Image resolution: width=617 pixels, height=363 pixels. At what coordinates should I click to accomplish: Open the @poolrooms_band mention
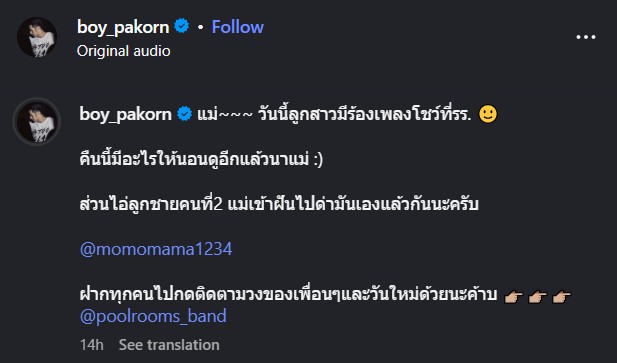tap(153, 316)
